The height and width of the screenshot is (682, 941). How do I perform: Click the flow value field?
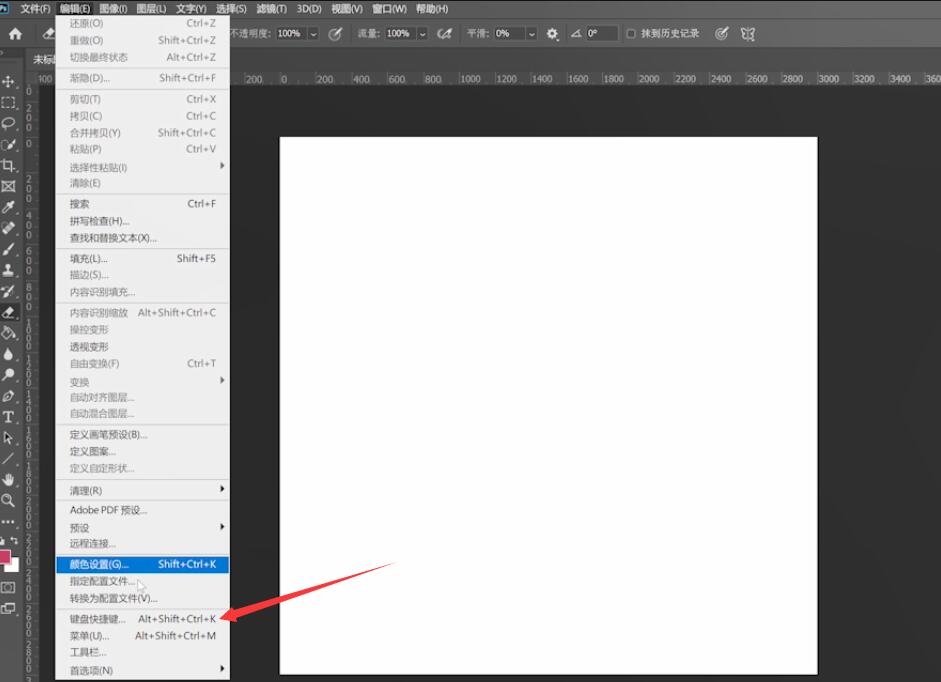click(400, 34)
